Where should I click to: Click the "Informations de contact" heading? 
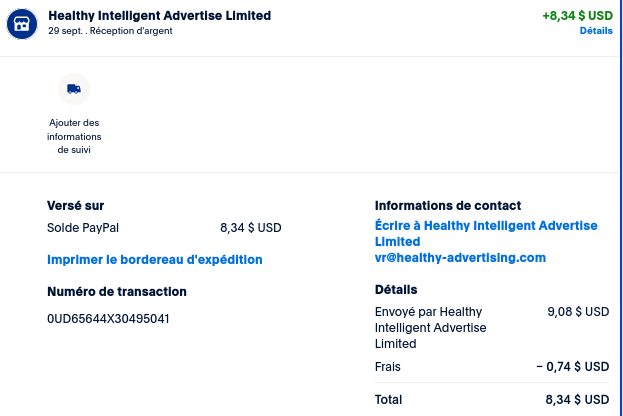pos(448,206)
